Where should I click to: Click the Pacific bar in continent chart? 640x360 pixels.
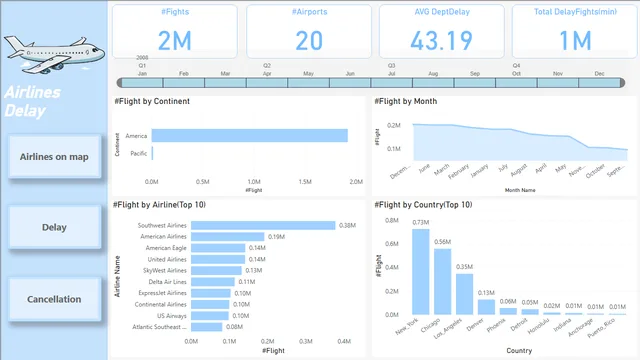(x=152, y=153)
